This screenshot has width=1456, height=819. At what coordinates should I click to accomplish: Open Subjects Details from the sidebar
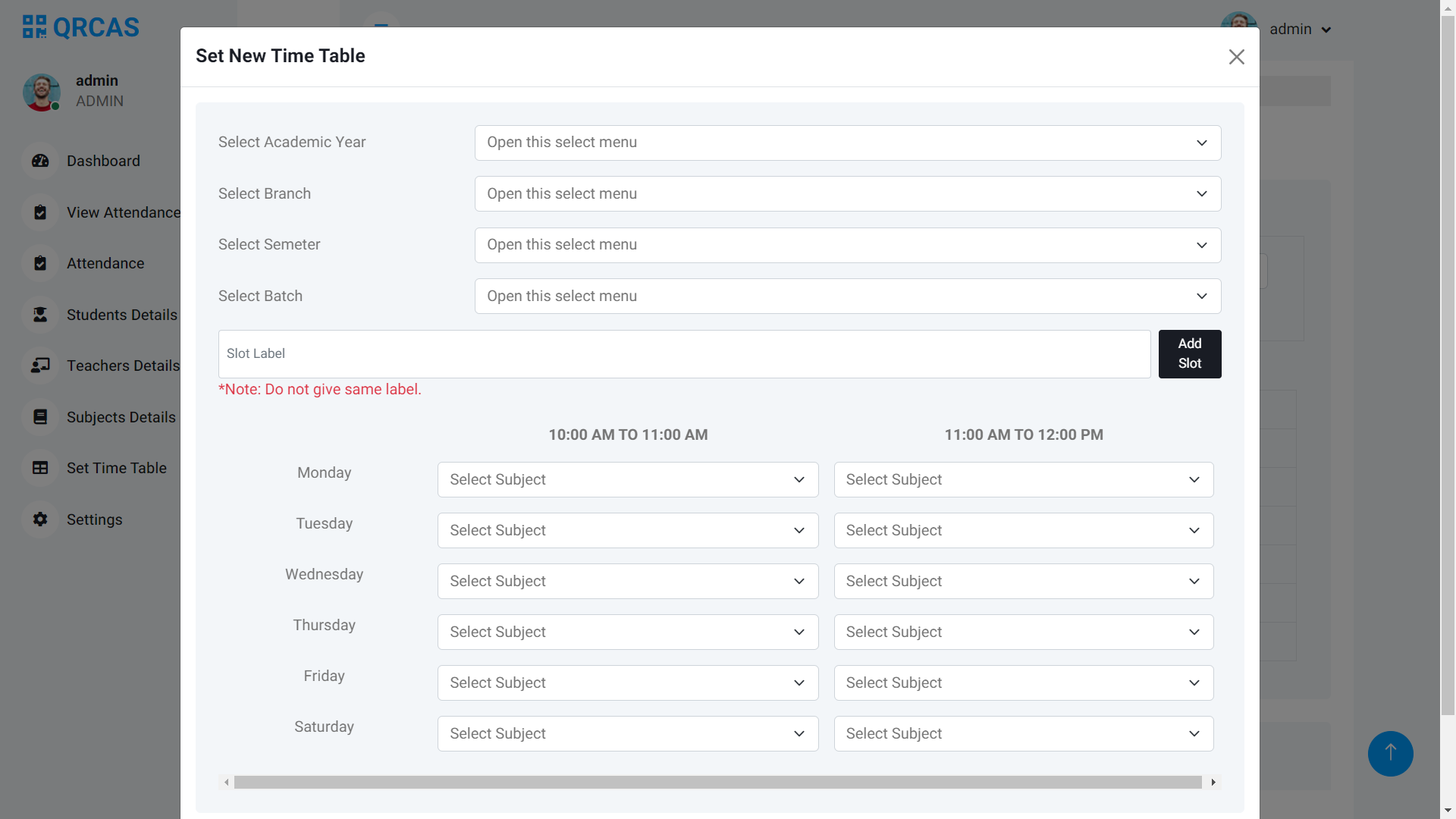39,417
